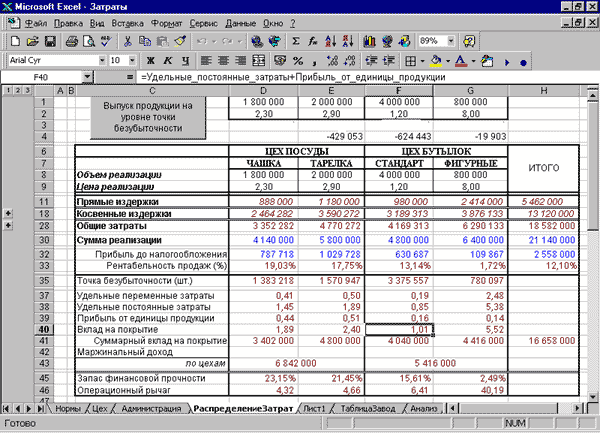This screenshot has height=437, width=600.
Task: Apply currency style icon
Action: pyautogui.click(x=280, y=61)
